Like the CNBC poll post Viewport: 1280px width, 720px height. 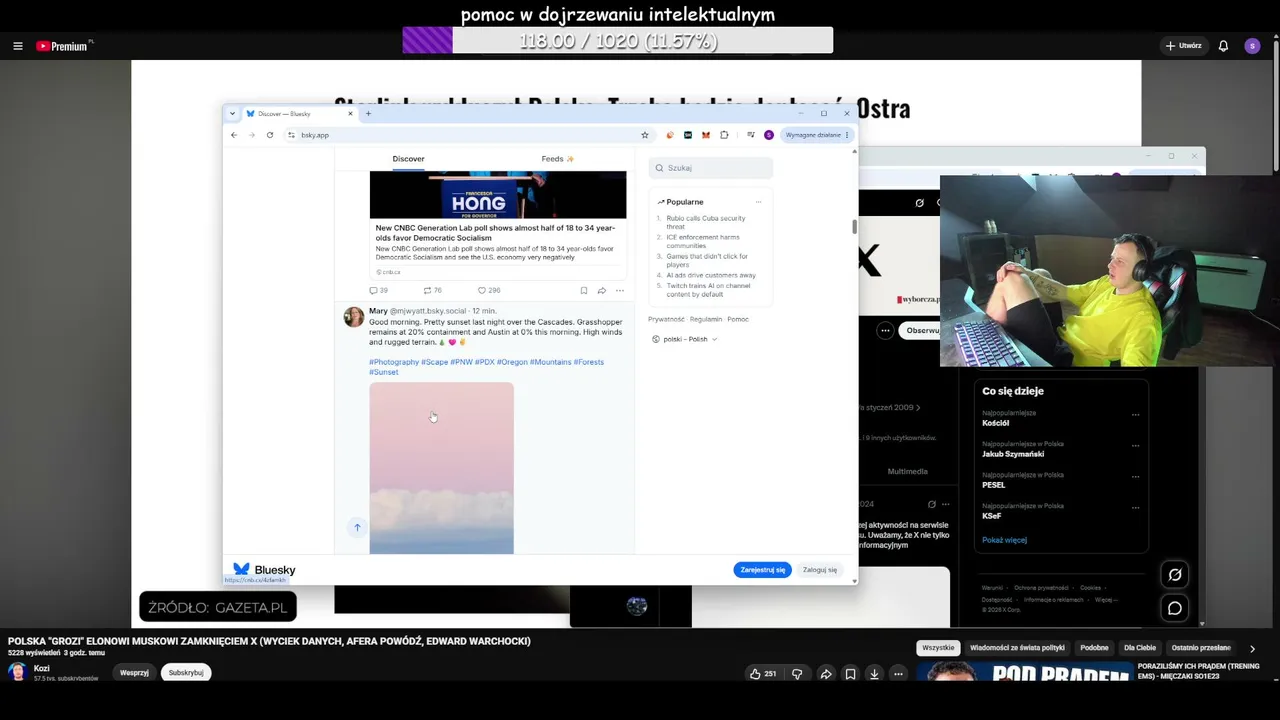point(488,290)
